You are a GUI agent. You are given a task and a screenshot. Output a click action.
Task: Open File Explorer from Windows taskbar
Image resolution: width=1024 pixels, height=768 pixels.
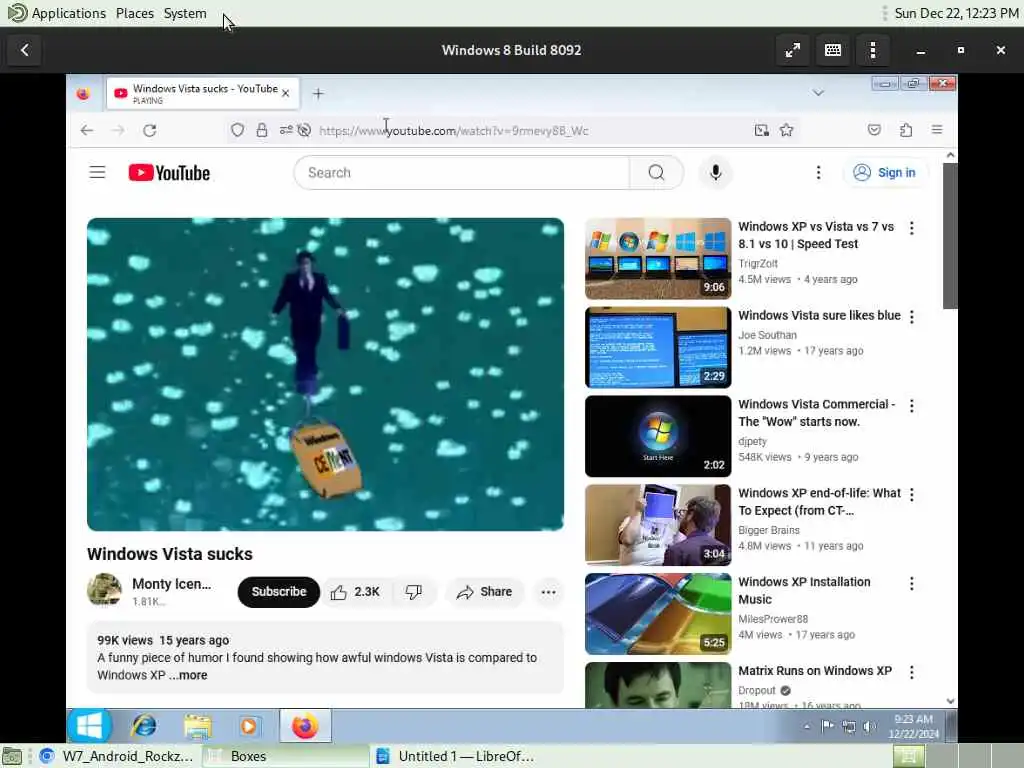pyautogui.click(x=197, y=726)
